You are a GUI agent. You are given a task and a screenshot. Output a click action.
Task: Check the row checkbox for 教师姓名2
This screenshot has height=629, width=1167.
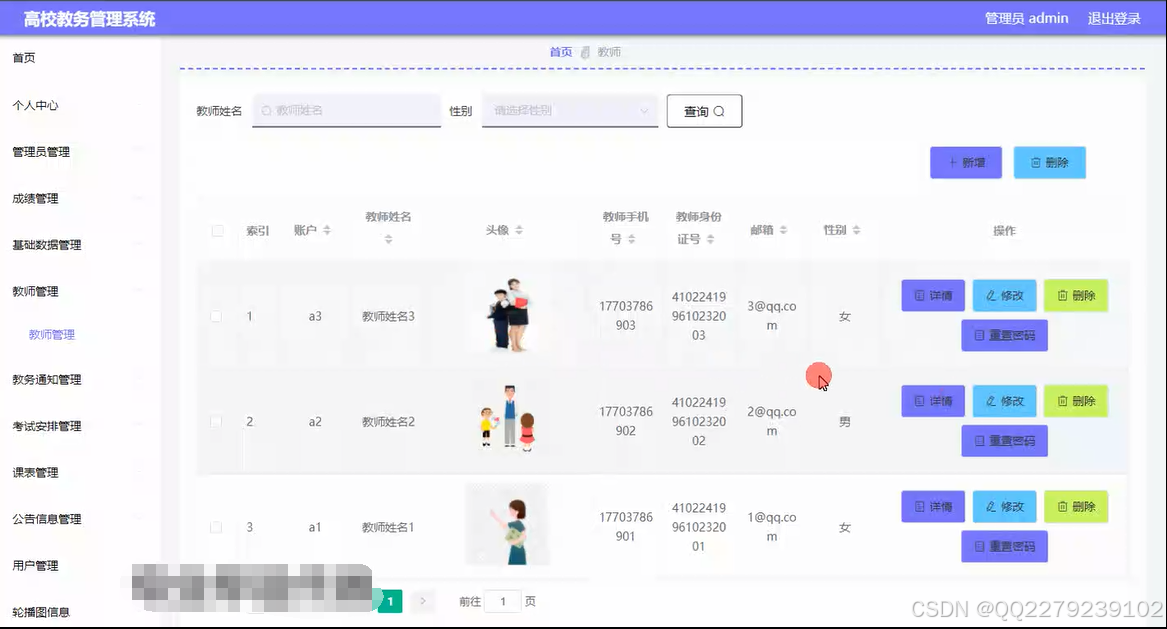217,421
